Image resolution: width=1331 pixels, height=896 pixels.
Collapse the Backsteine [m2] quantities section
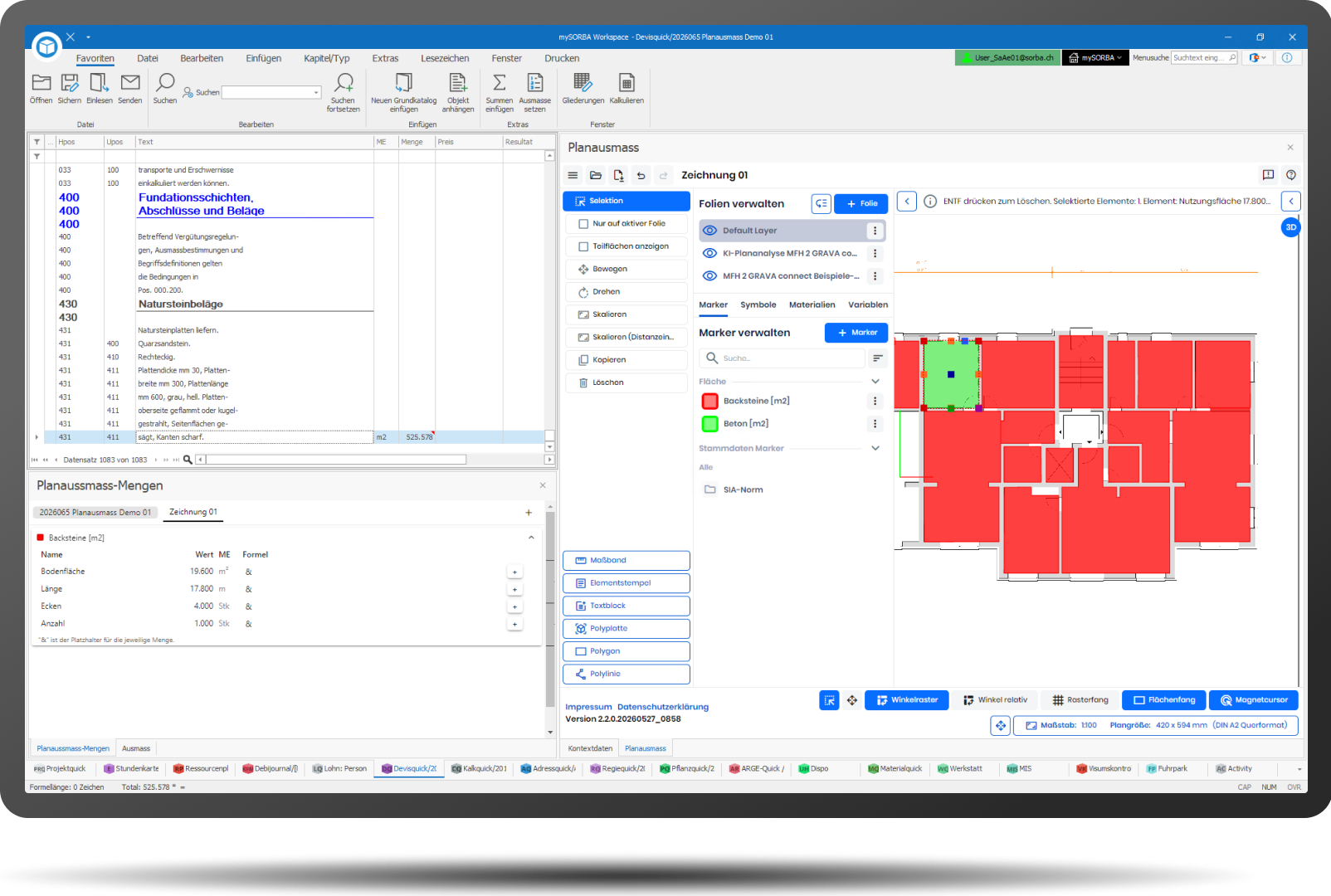coord(531,538)
